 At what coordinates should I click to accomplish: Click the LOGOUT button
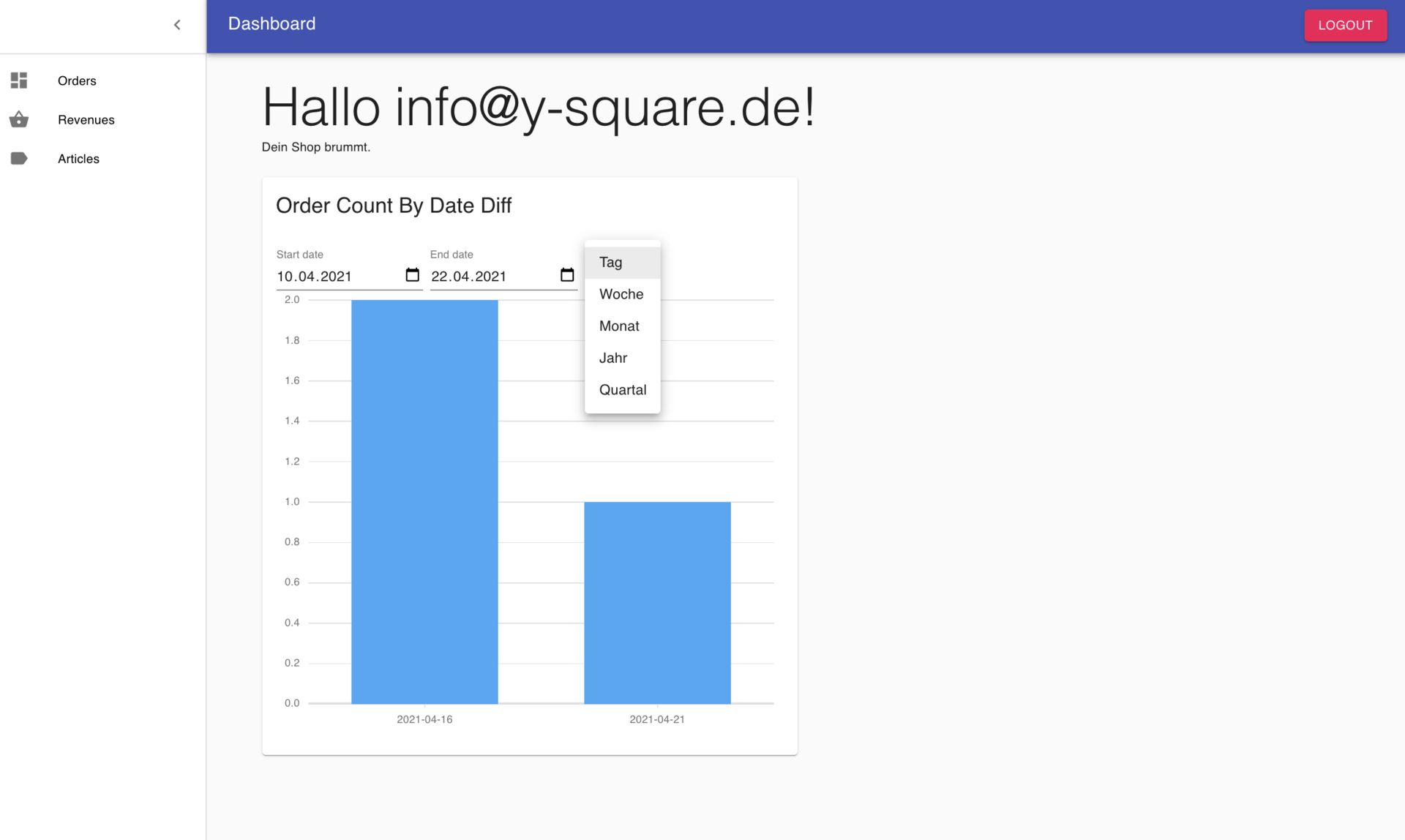coord(1345,24)
